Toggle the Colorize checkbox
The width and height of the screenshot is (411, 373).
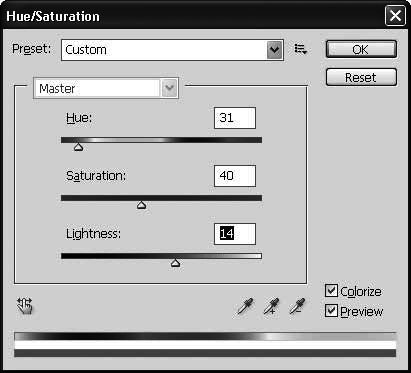(x=331, y=291)
